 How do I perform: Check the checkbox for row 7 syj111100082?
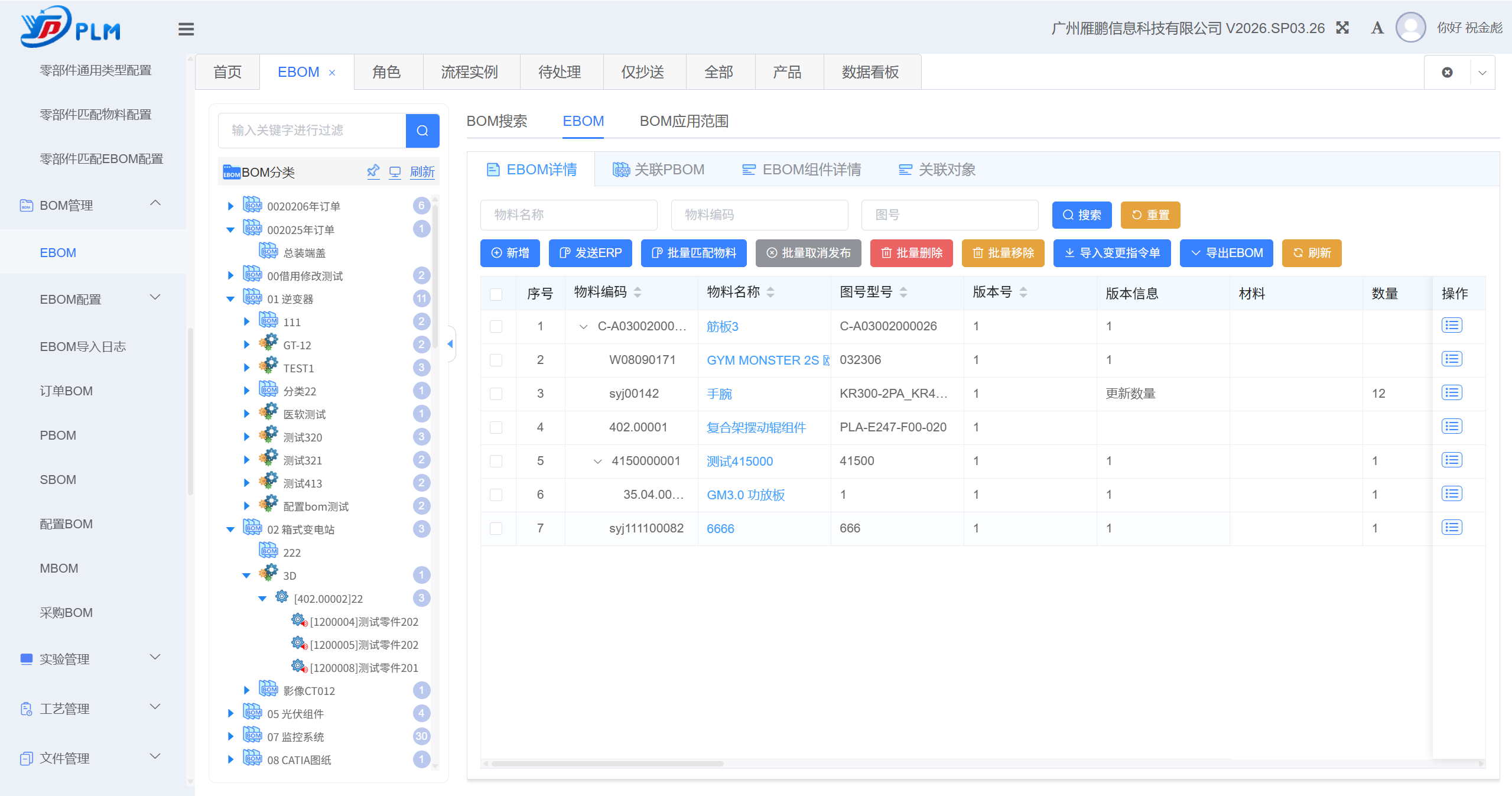click(x=496, y=529)
